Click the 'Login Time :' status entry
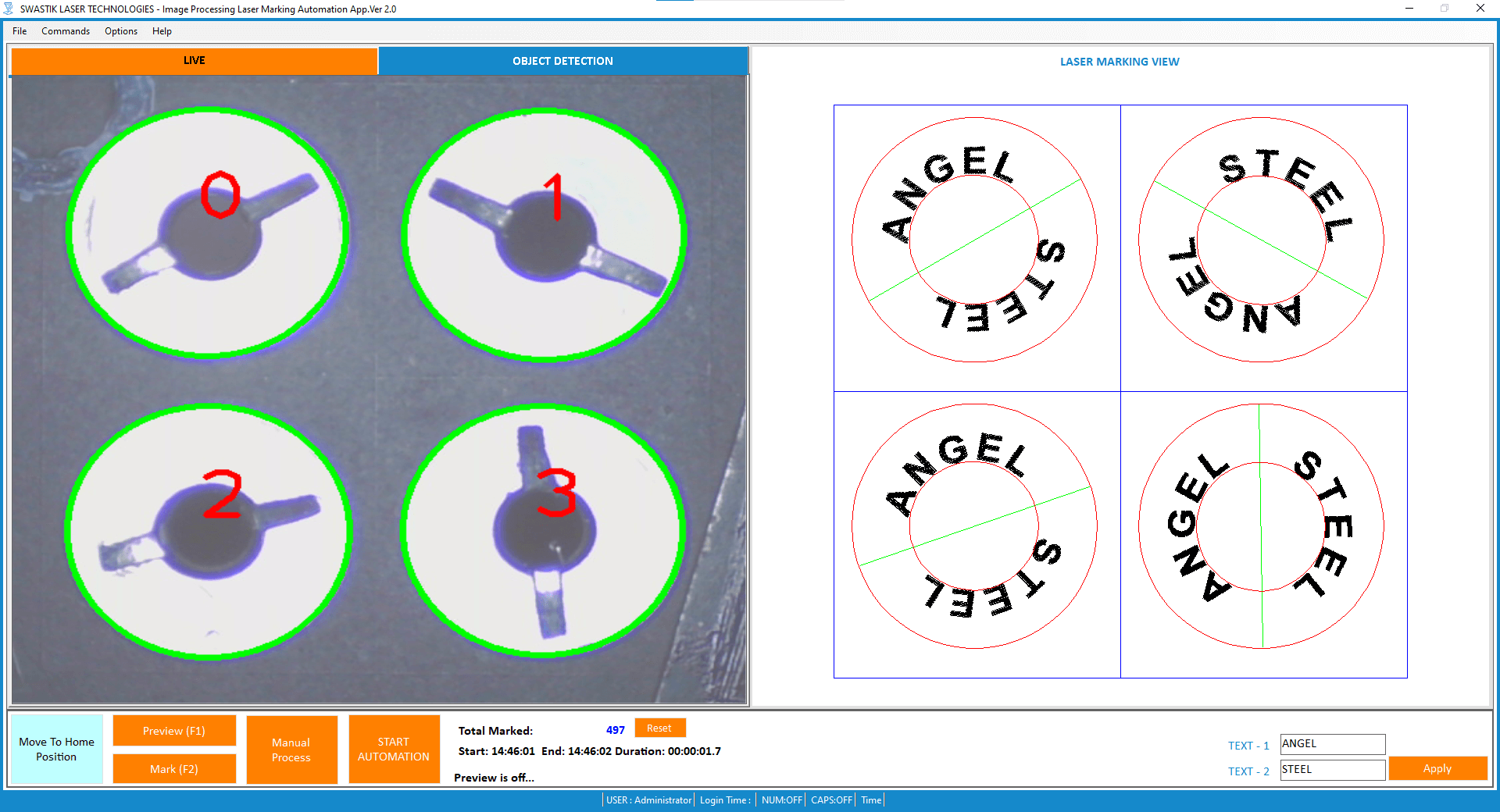The height and width of the screenshot is (812, 1500). (725, 800)
